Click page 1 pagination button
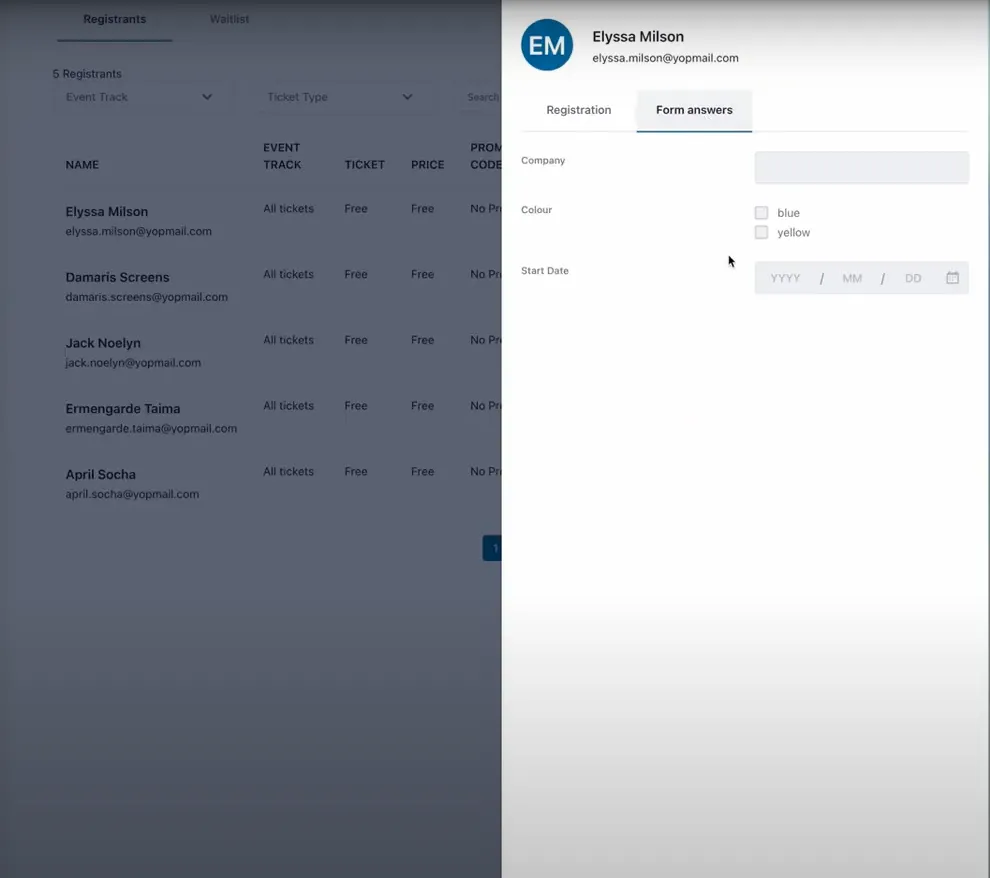The width and height of the screenshot is (990, 878). click(493, 548)
